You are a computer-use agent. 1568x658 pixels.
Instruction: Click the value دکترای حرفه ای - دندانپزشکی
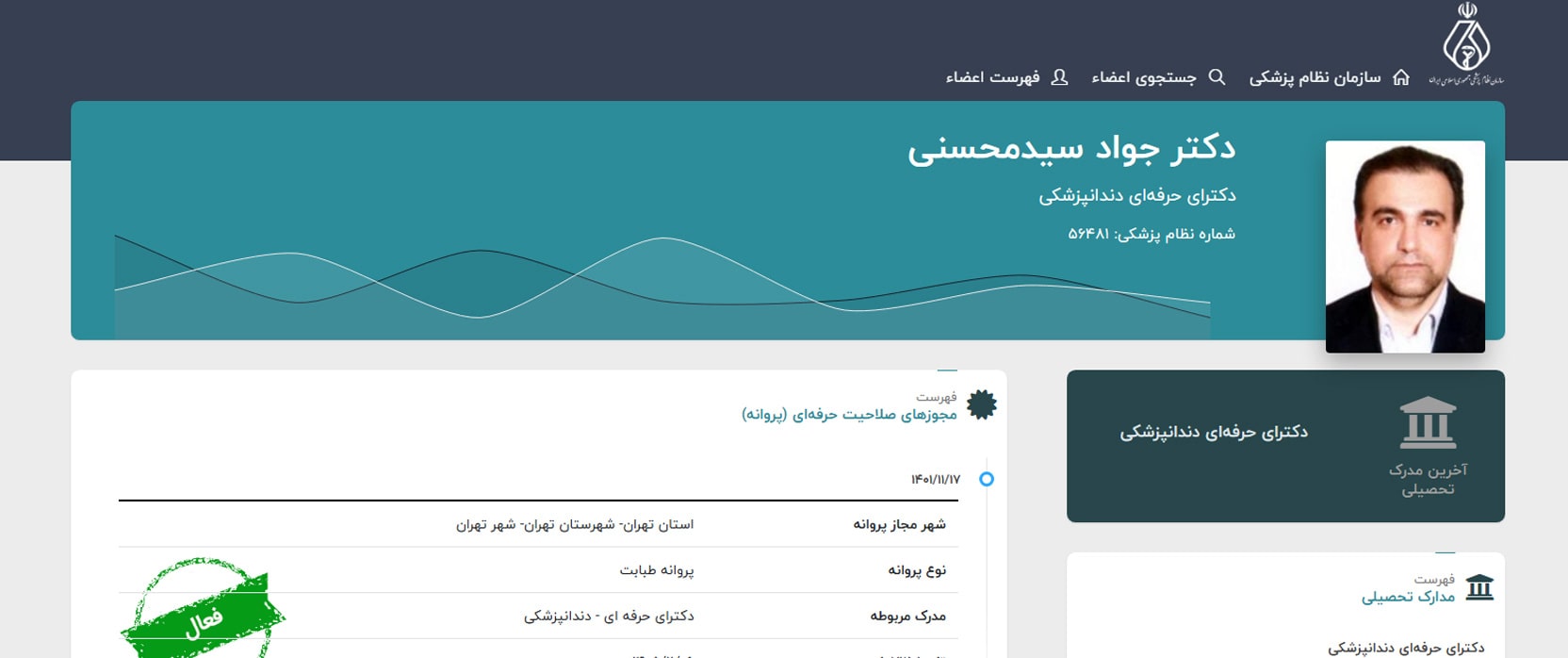pyautogui.click(x=609, y=616)
